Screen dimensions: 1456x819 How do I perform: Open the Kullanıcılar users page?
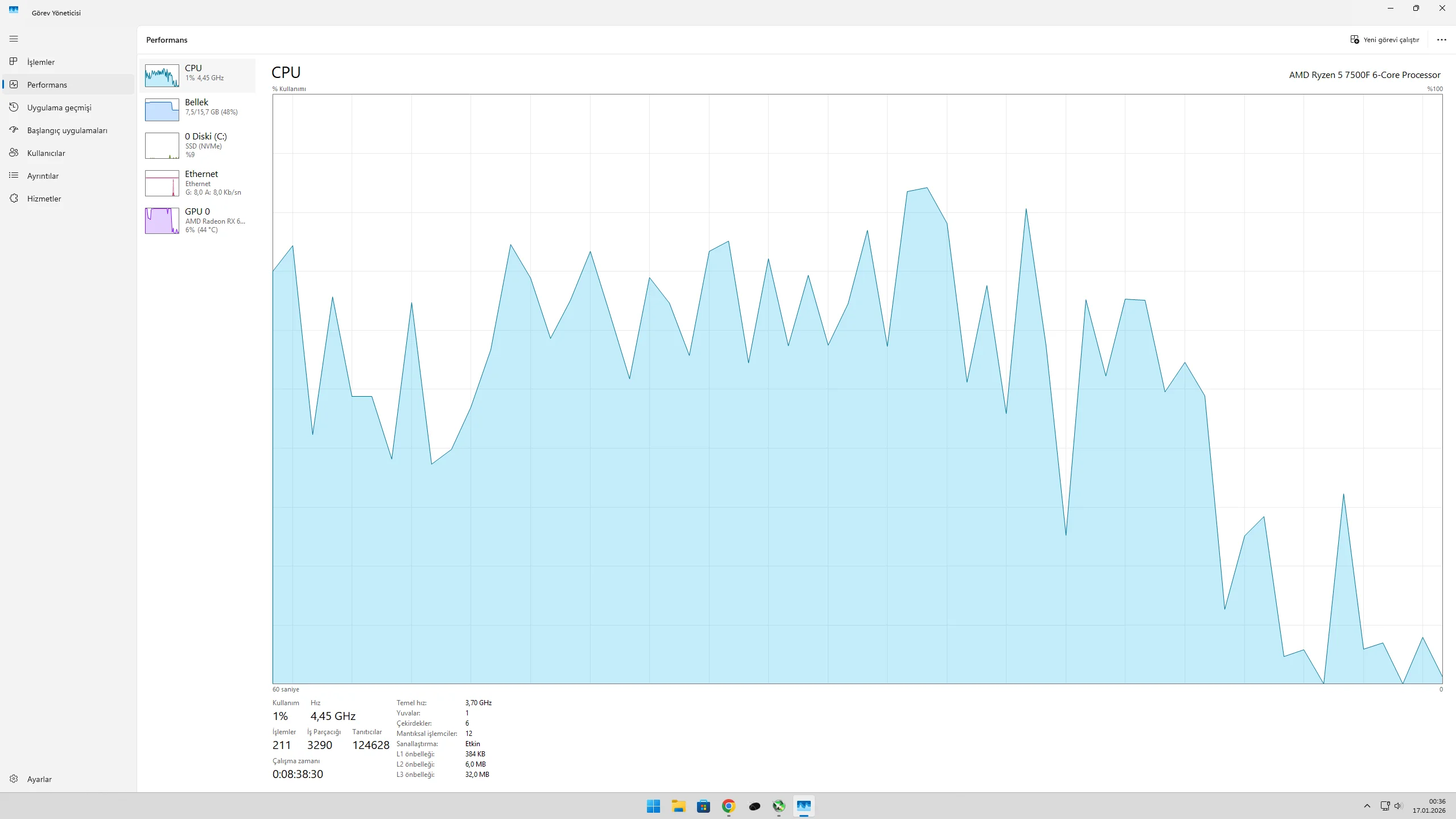[x=46, y=153]
